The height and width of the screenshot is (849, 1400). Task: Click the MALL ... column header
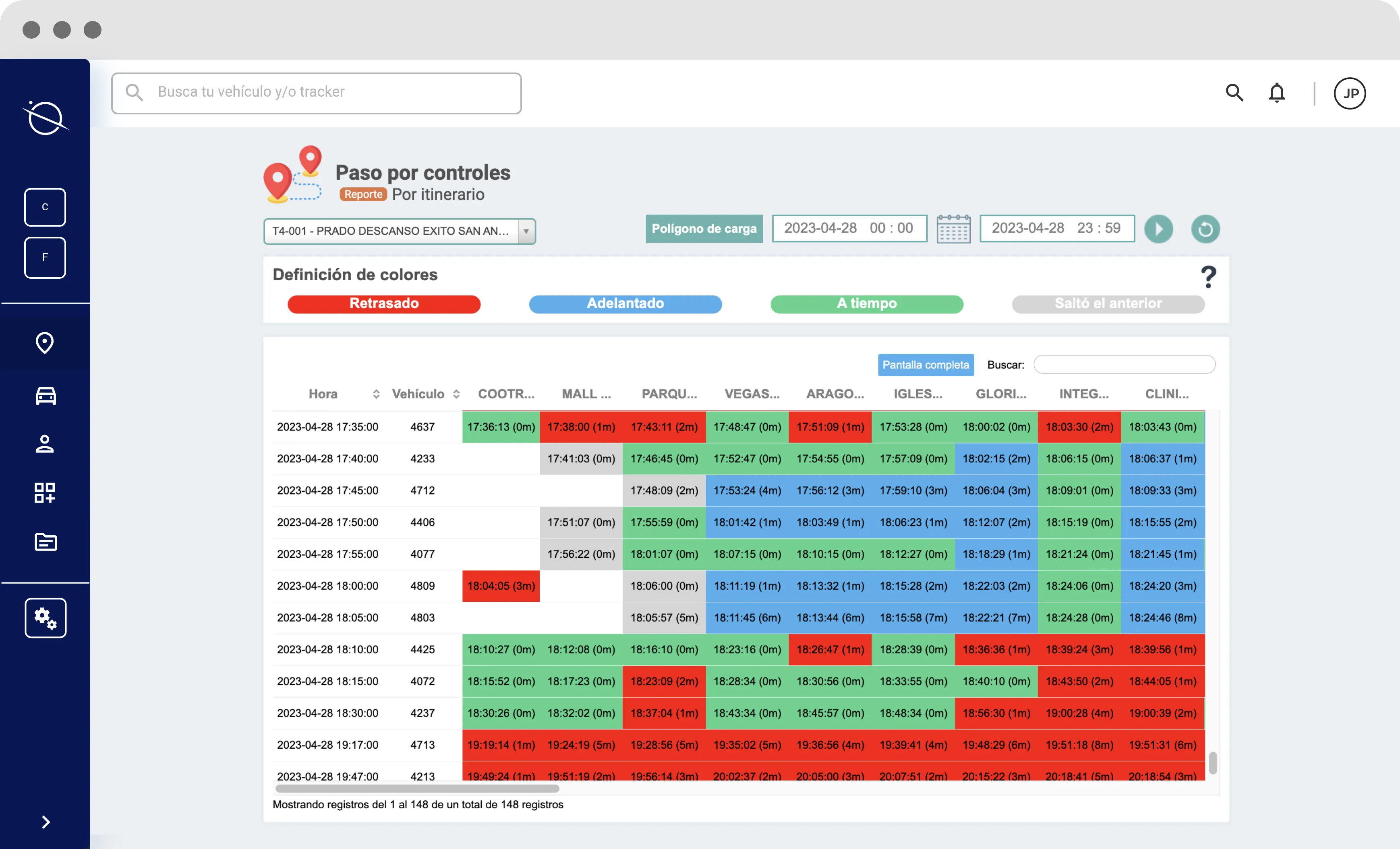point(586,394)
